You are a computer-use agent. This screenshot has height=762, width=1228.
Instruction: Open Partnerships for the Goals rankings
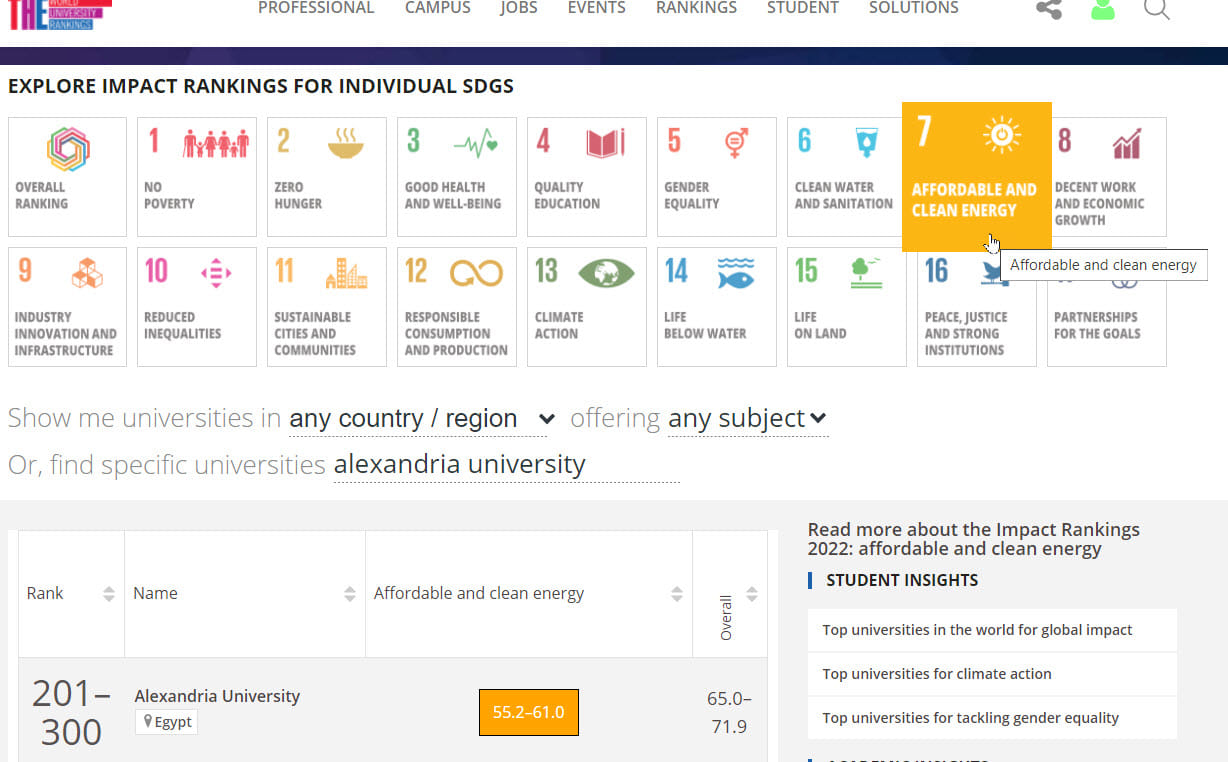[x=1106, y=307]
